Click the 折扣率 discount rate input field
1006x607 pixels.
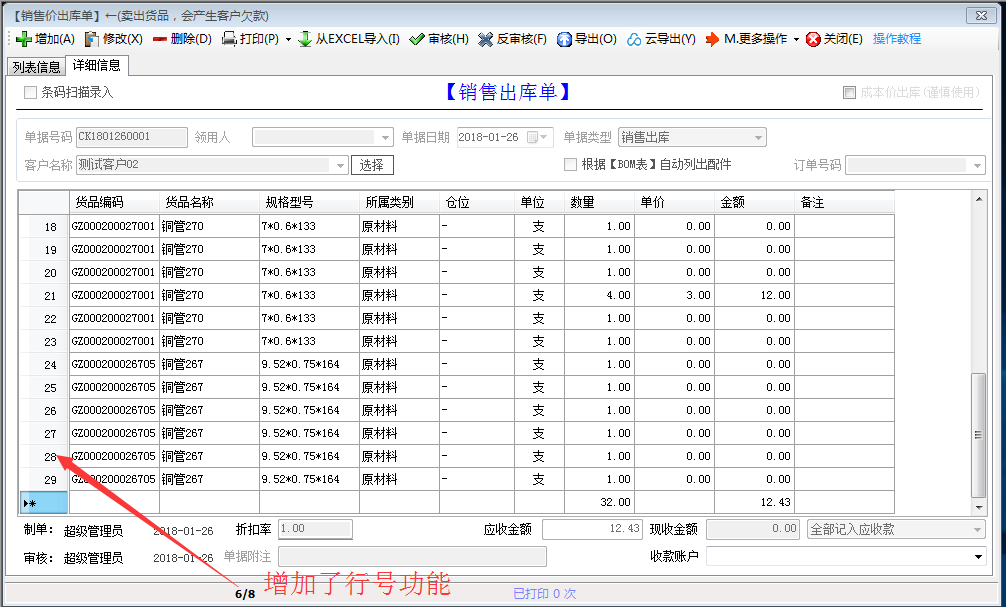click(313, 529)
